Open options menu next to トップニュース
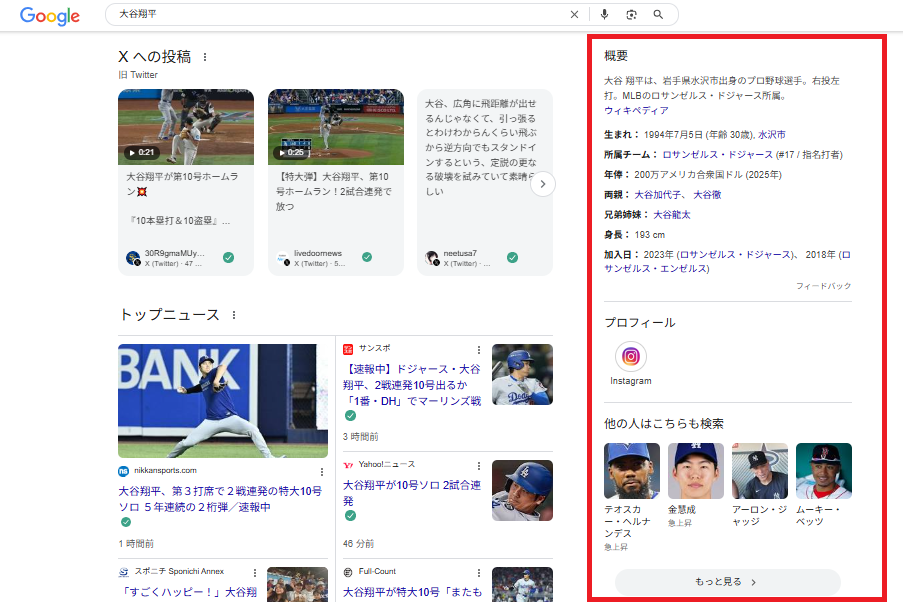This screenshot has width=903, height=602. coord(234,315)
